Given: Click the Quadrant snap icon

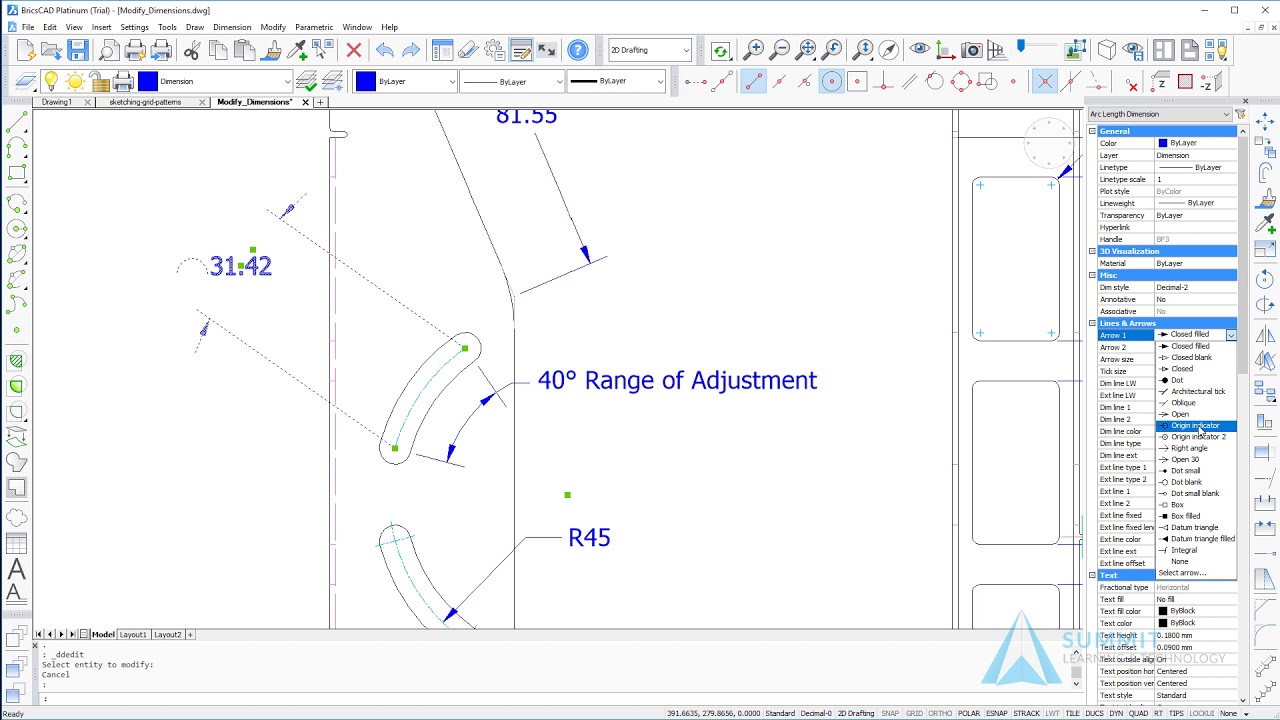Looking at the screenshot, I should pyautogui.click(x=961, y=81).
